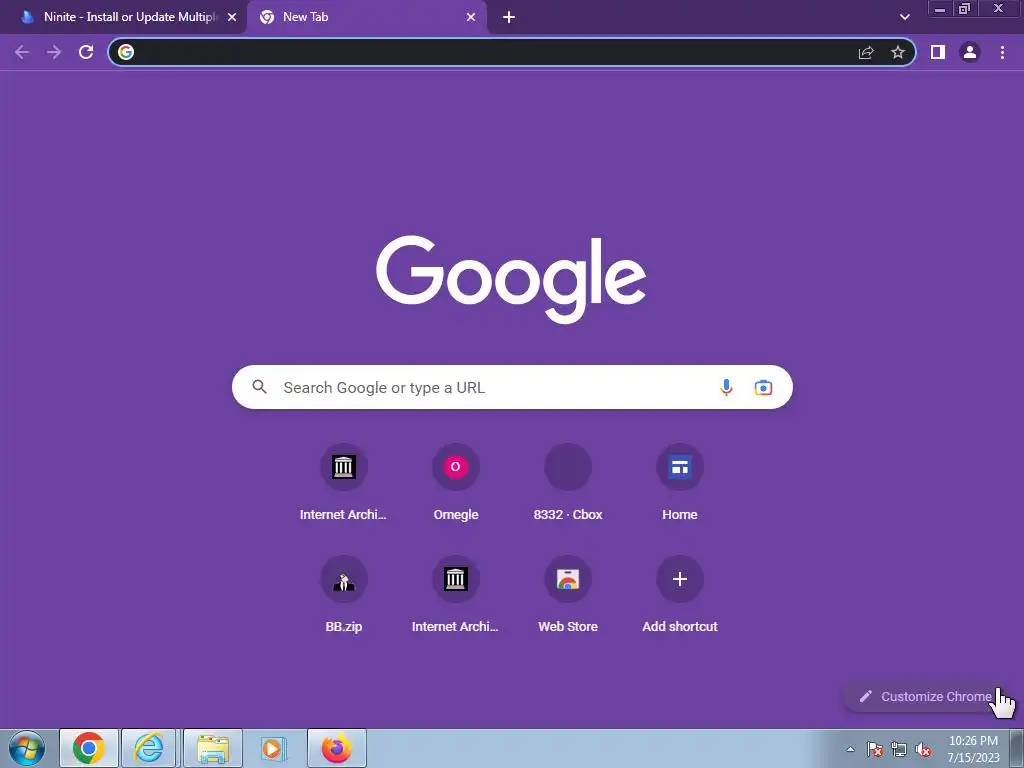Click the Action Center flag icon

click(x=875, y=750)
